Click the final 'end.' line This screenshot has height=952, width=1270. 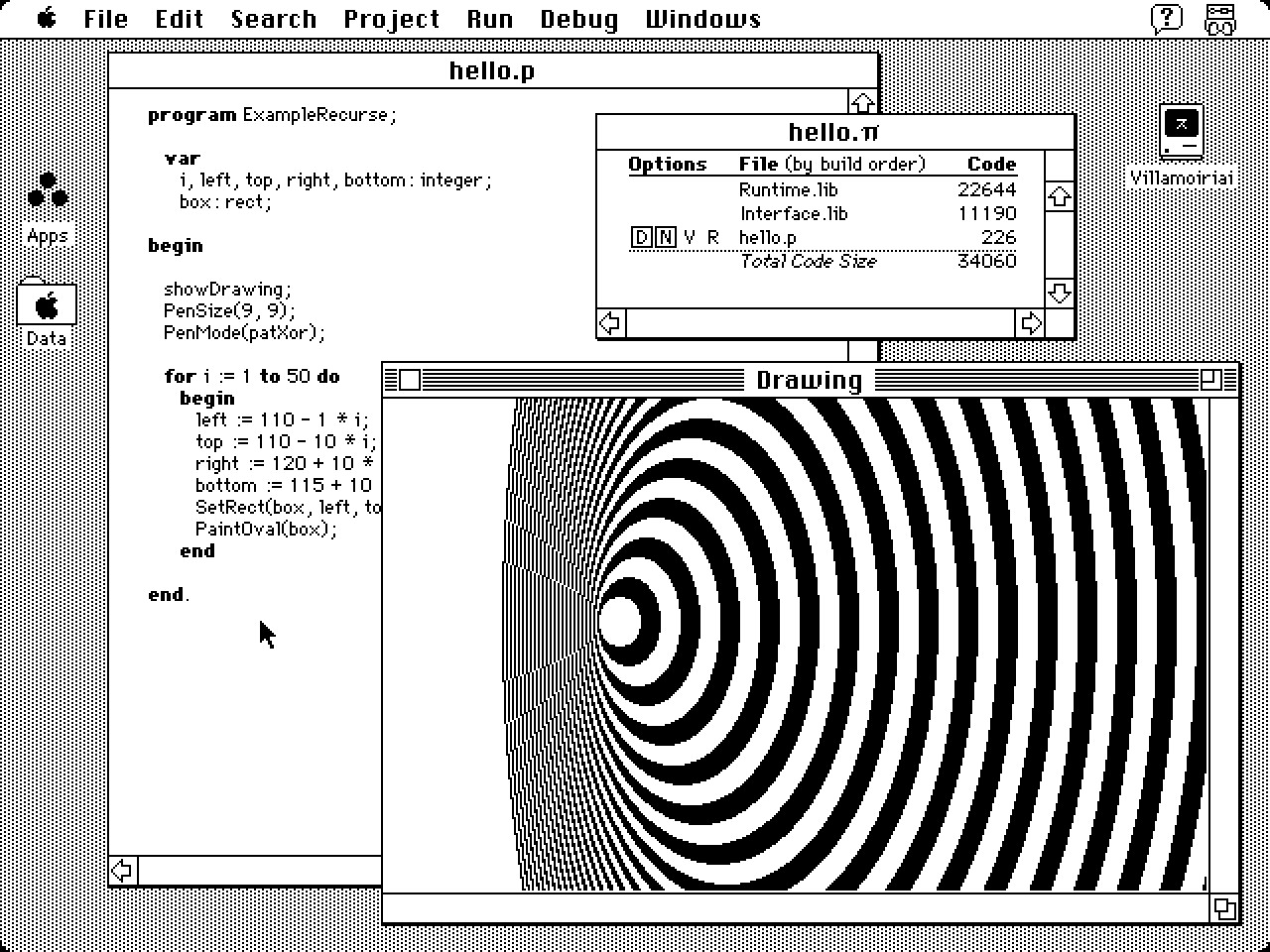click(x=169, y=594)
